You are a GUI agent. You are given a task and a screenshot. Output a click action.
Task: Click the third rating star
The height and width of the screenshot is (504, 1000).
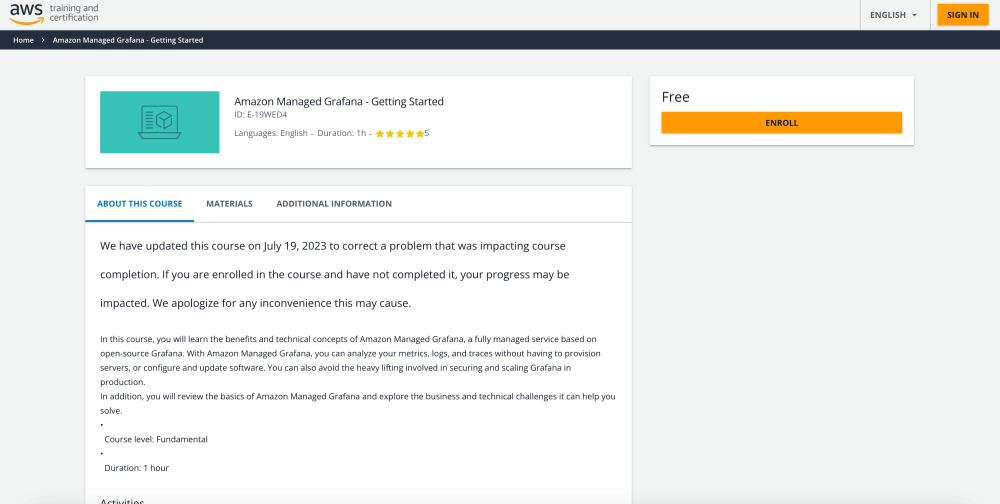point(400,134)
